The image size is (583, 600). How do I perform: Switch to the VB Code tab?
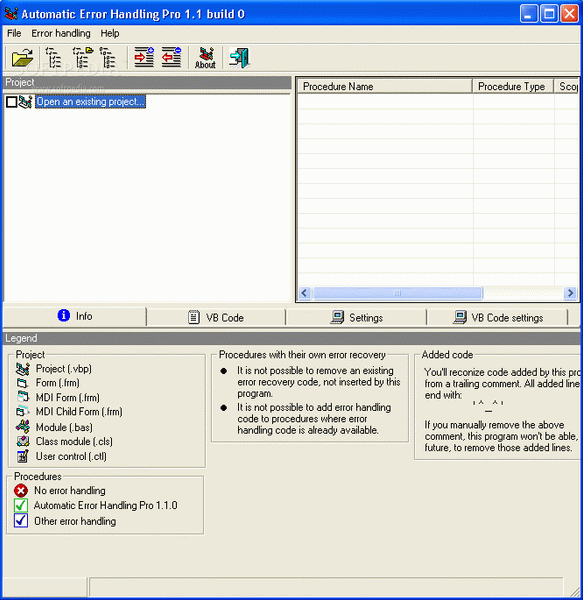click(x=216, y=318)
